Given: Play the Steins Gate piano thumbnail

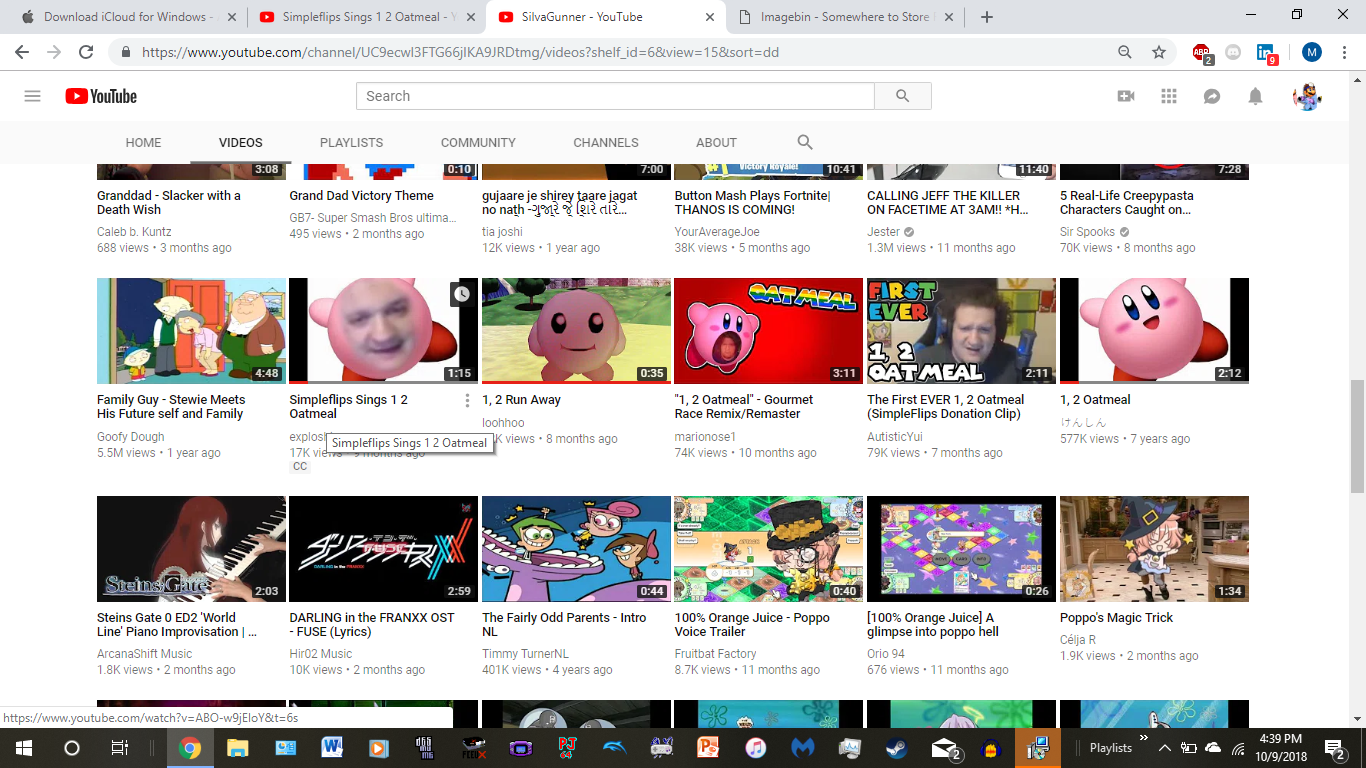Looking at the screenshot, I should (x=191, y=548).
